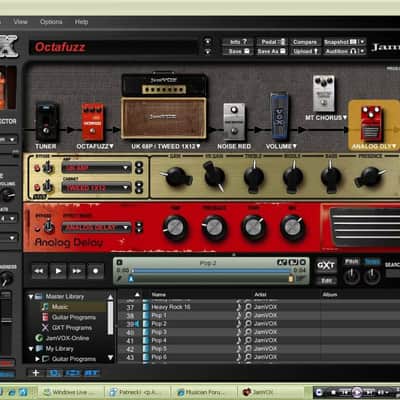Select Guitar Programs under Master Library
The image size is (400, 400).
coord(74,317)
